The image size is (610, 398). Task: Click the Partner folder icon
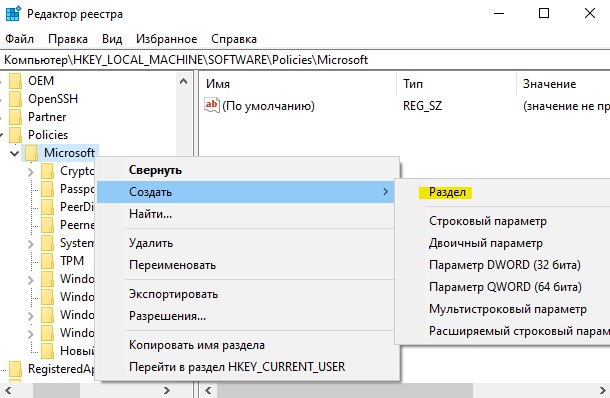tap(16, 117)
